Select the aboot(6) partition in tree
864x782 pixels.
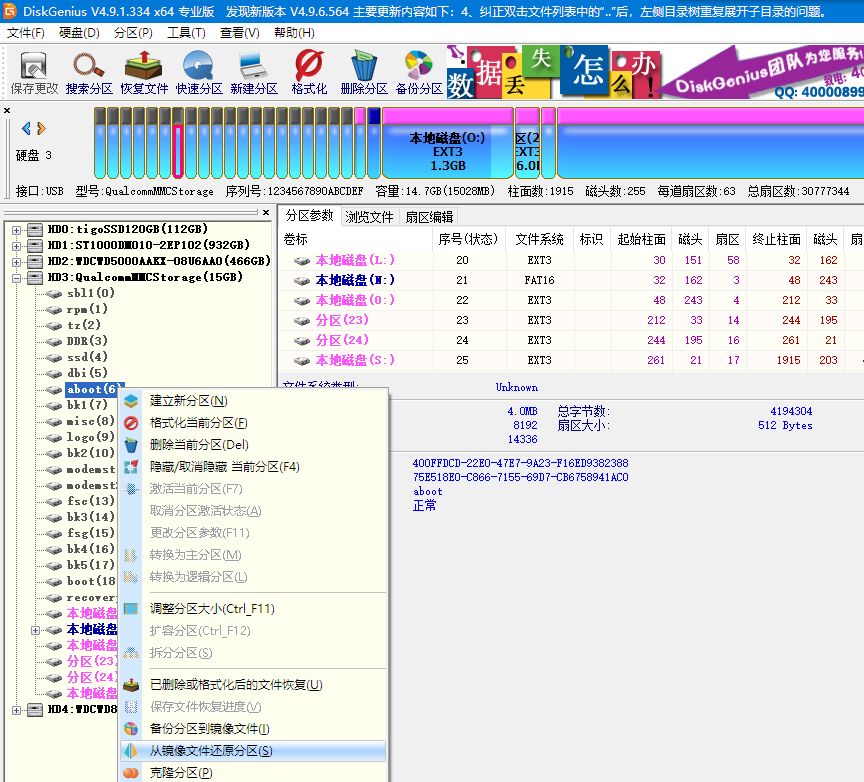[94, 389]
